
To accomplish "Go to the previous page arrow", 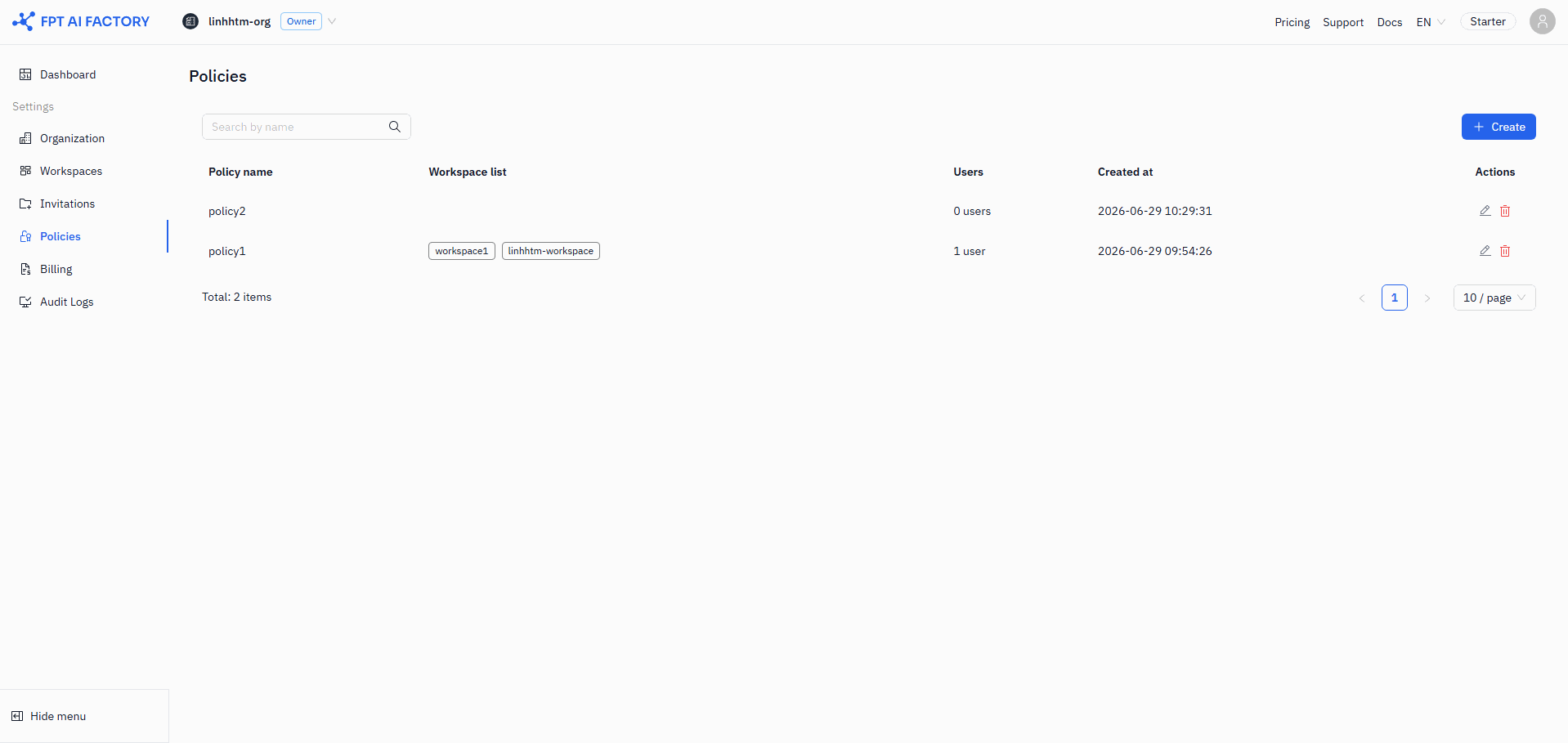I will pyautogui.click(x=1362, y=298).
